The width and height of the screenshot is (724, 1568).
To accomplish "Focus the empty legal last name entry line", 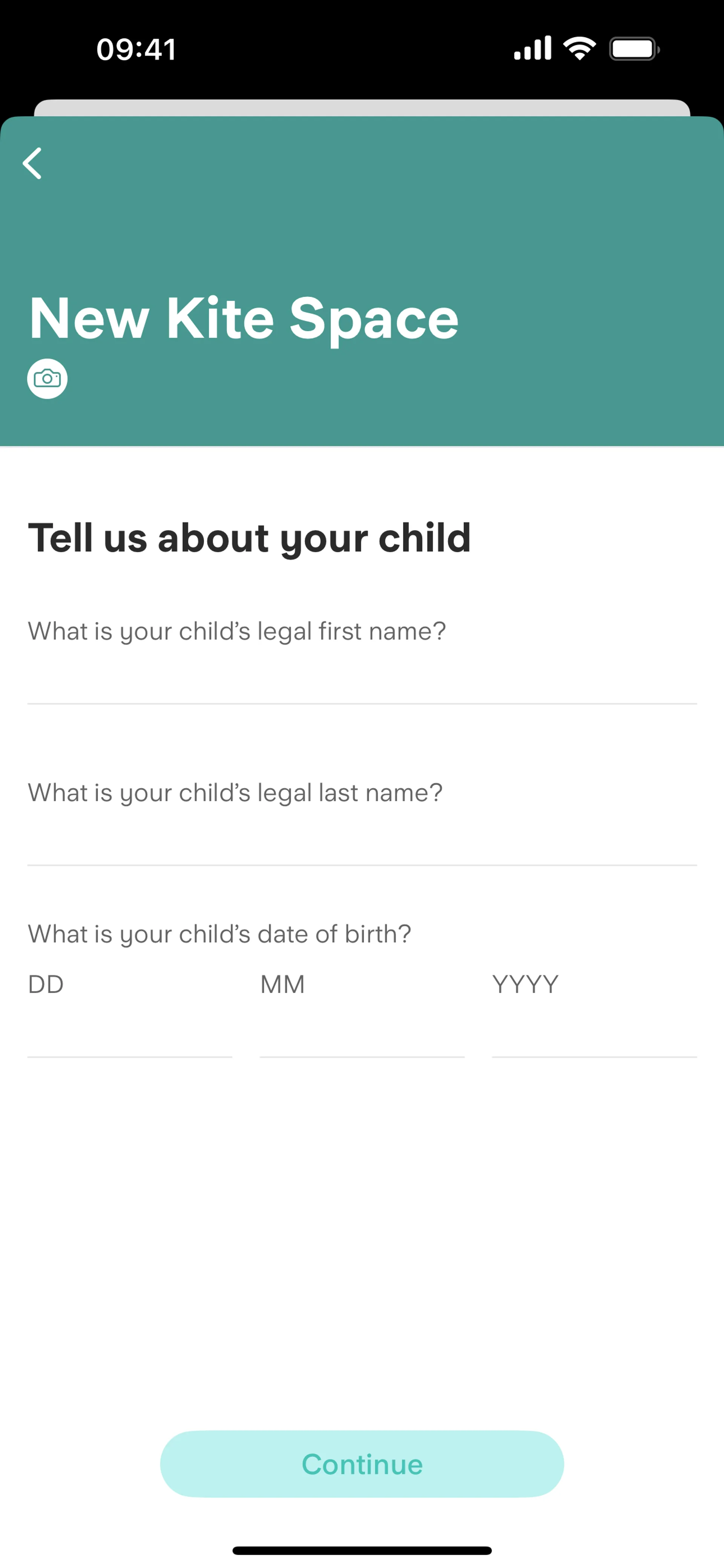I will (x=362, y=844).
